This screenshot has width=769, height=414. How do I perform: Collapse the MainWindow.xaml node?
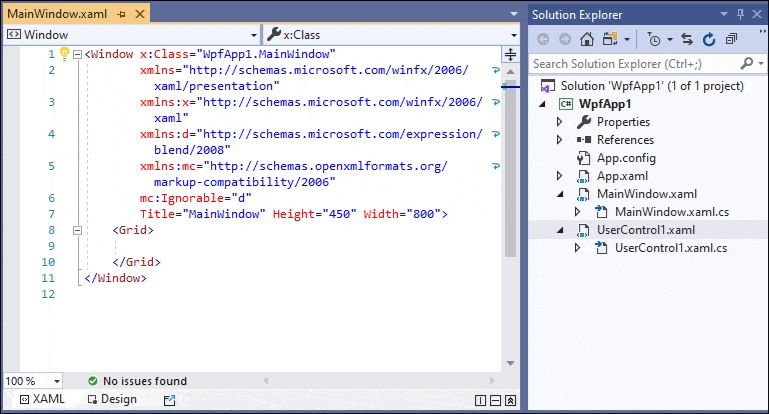(560, 194)
